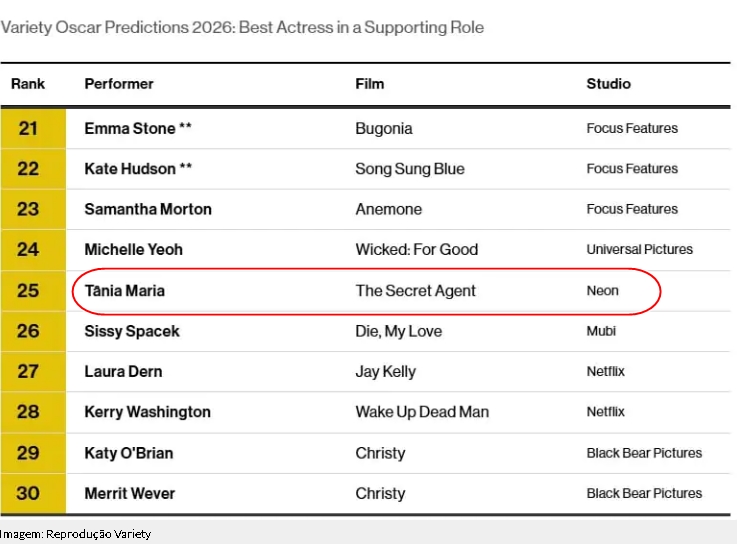Image resolution: width=737 pixels, height=544 pixels.
Task: Click the Rank column header
Action: pyautogui.click(x=28, y=84)
